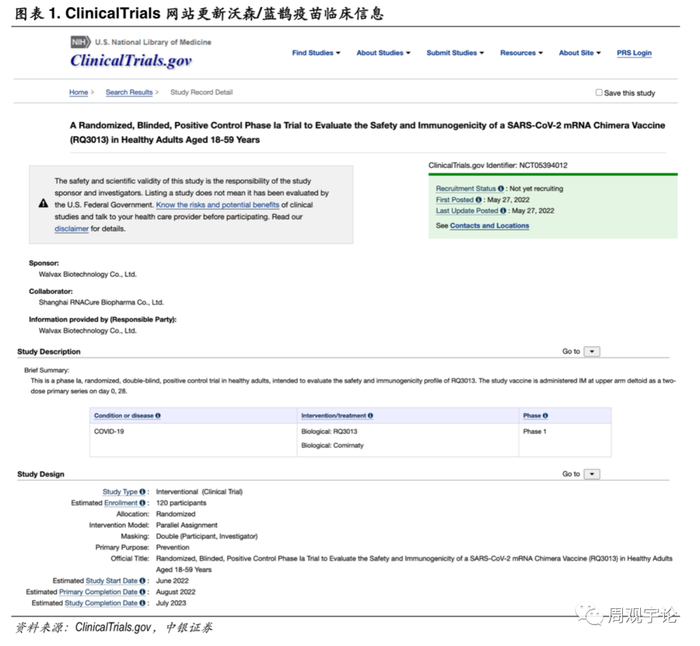This screenshot has height=646, width=700.
Task: Click the Study Completion Date link
Action: (x=101, y=603)
